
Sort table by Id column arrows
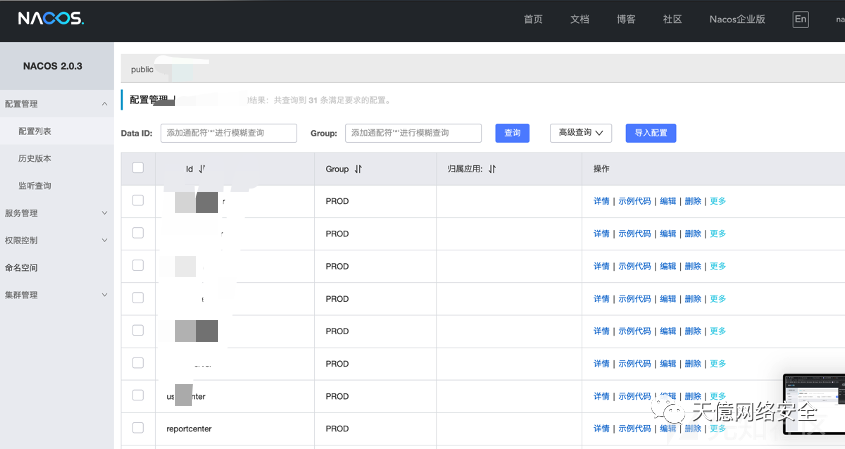click(202, 169)
